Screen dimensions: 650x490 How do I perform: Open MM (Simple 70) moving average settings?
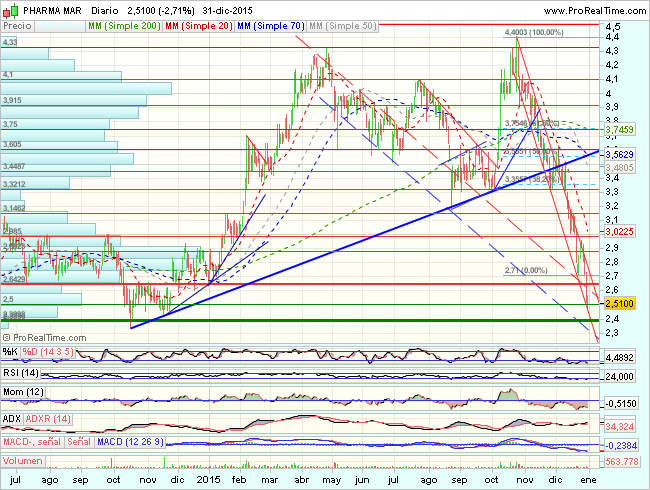(271, 26)
